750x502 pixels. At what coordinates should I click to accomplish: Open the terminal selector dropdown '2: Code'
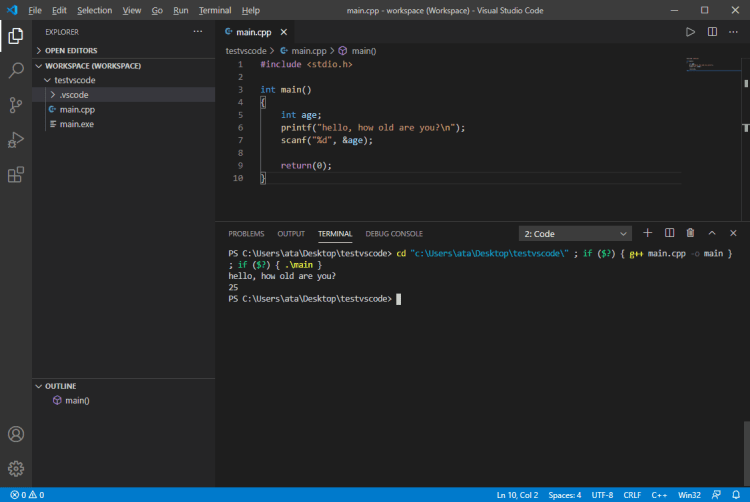click(x=574, y=234)
